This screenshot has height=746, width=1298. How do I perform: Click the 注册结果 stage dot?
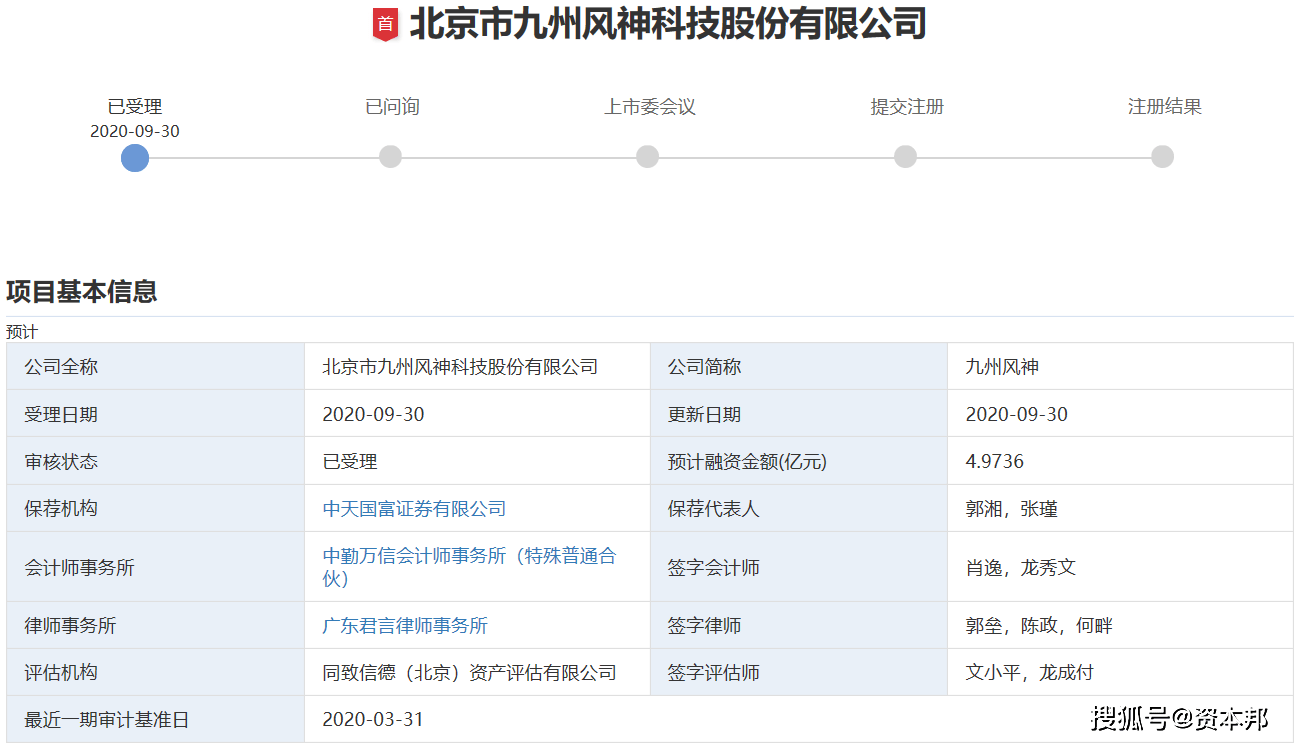click(1162, 157)
